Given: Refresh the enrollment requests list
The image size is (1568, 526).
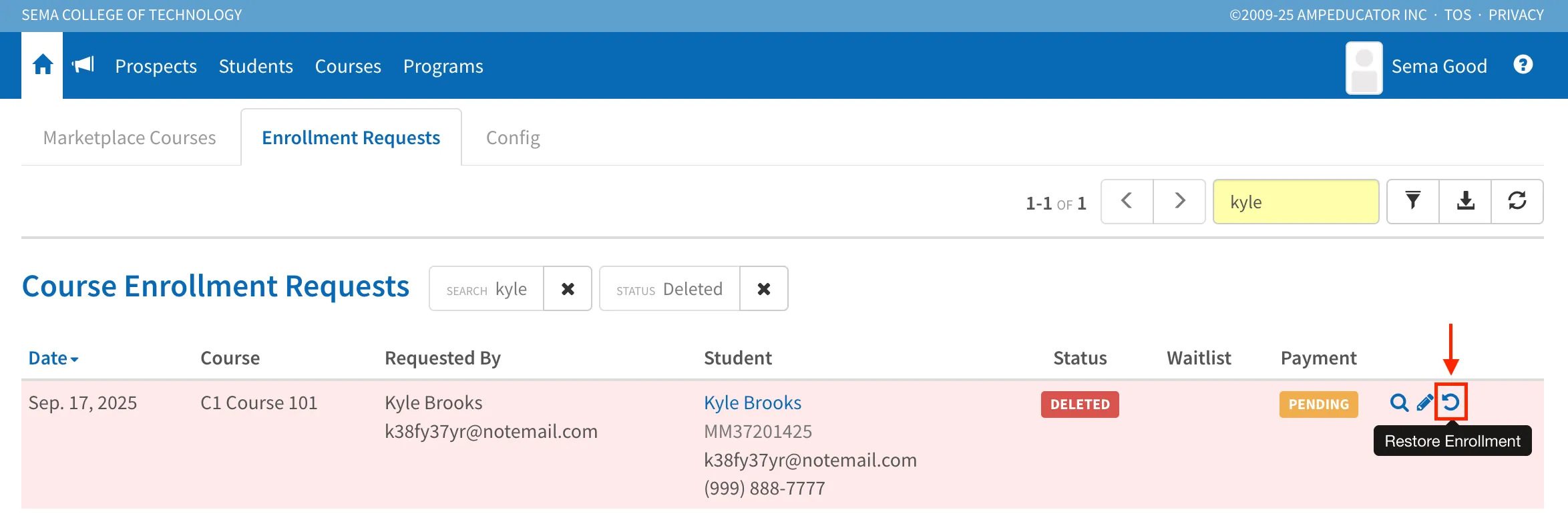Looking at the screenshot, I should tap(1517, 201).
